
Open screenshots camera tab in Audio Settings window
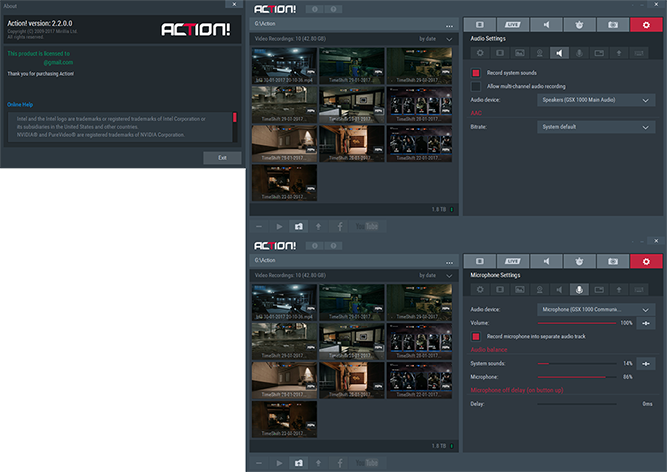[x=613, y=25]
